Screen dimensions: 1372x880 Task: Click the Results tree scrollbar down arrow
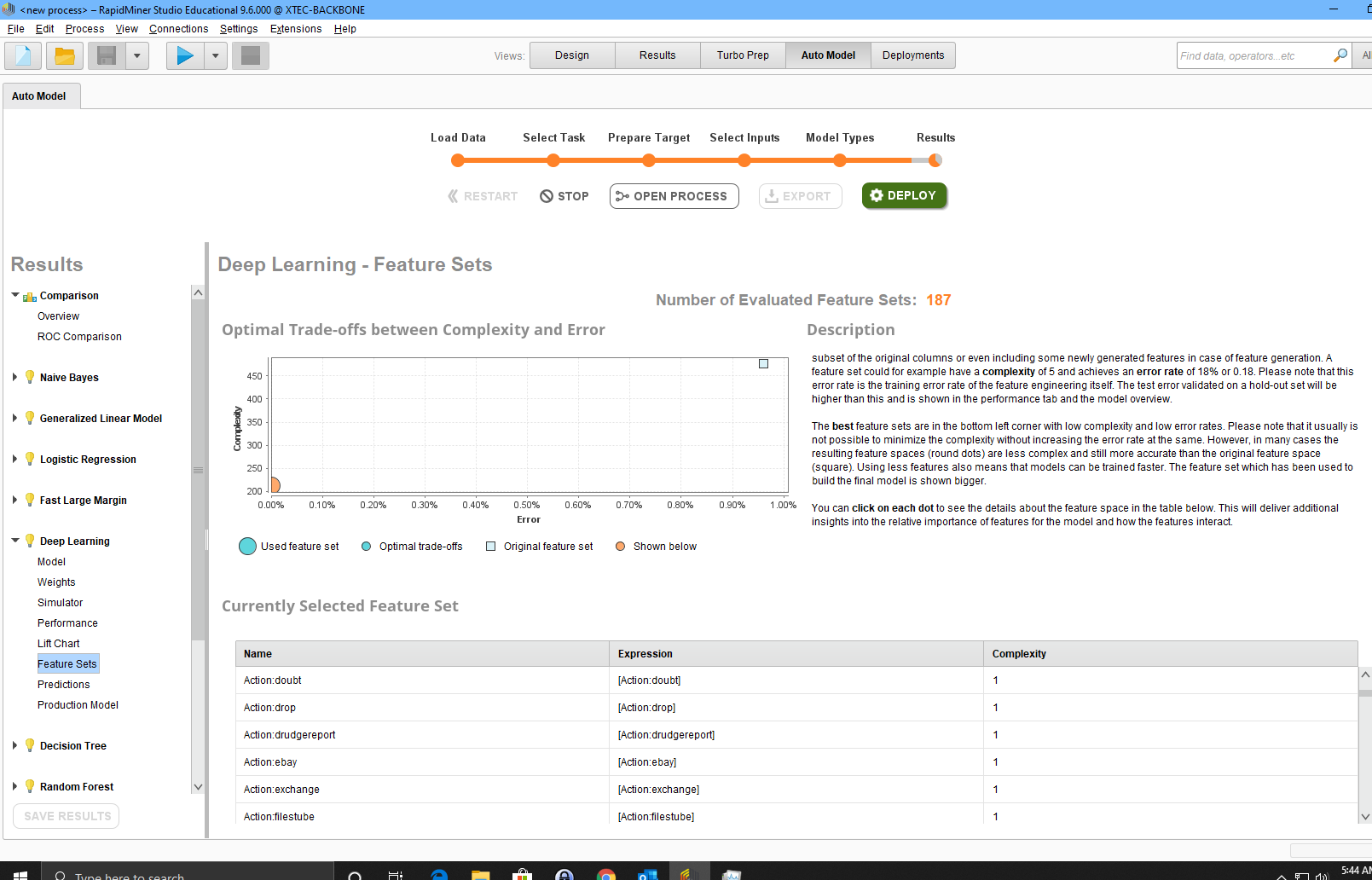tap(198, 787)
